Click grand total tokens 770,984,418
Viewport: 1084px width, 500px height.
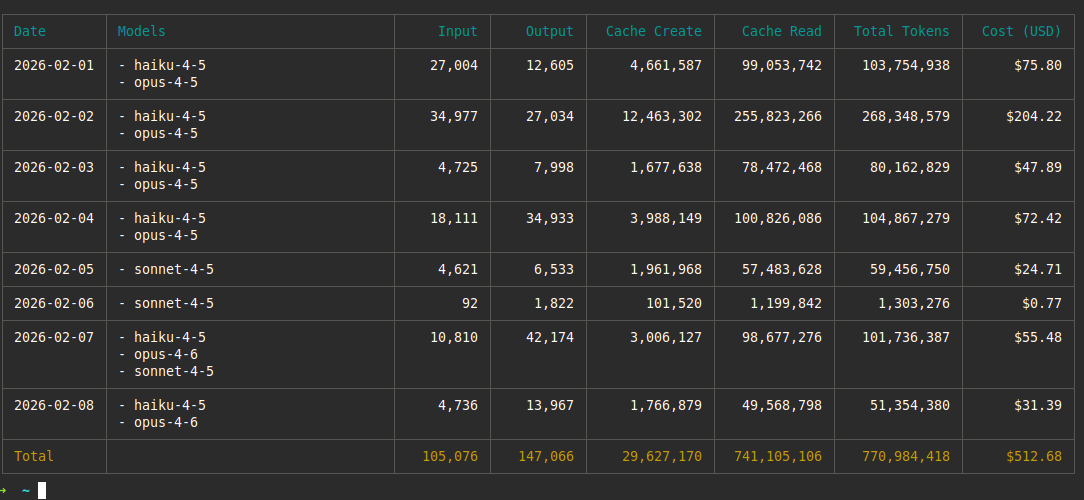[906, 456]
